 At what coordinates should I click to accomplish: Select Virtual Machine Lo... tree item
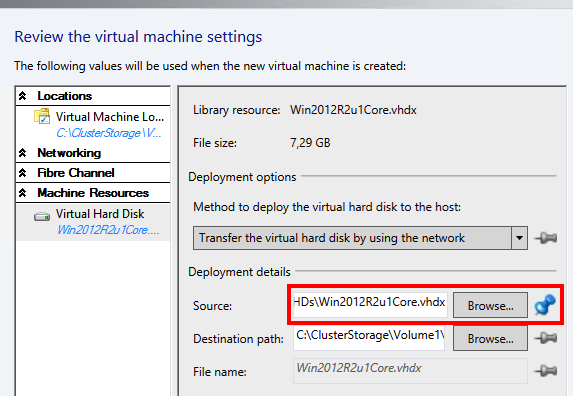pos(93,124)
